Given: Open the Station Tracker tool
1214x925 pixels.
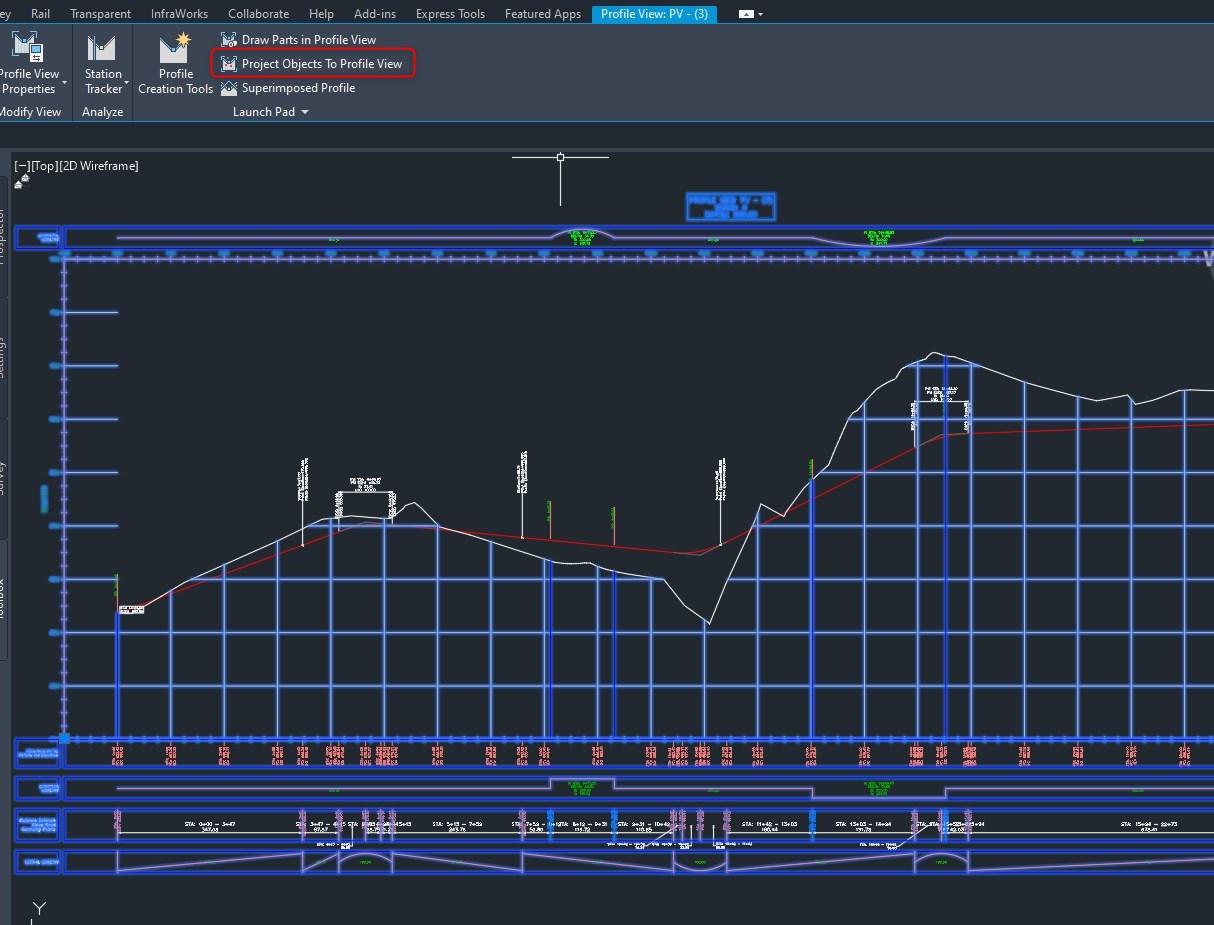Looking at the screenshot, I should (101, 47).
